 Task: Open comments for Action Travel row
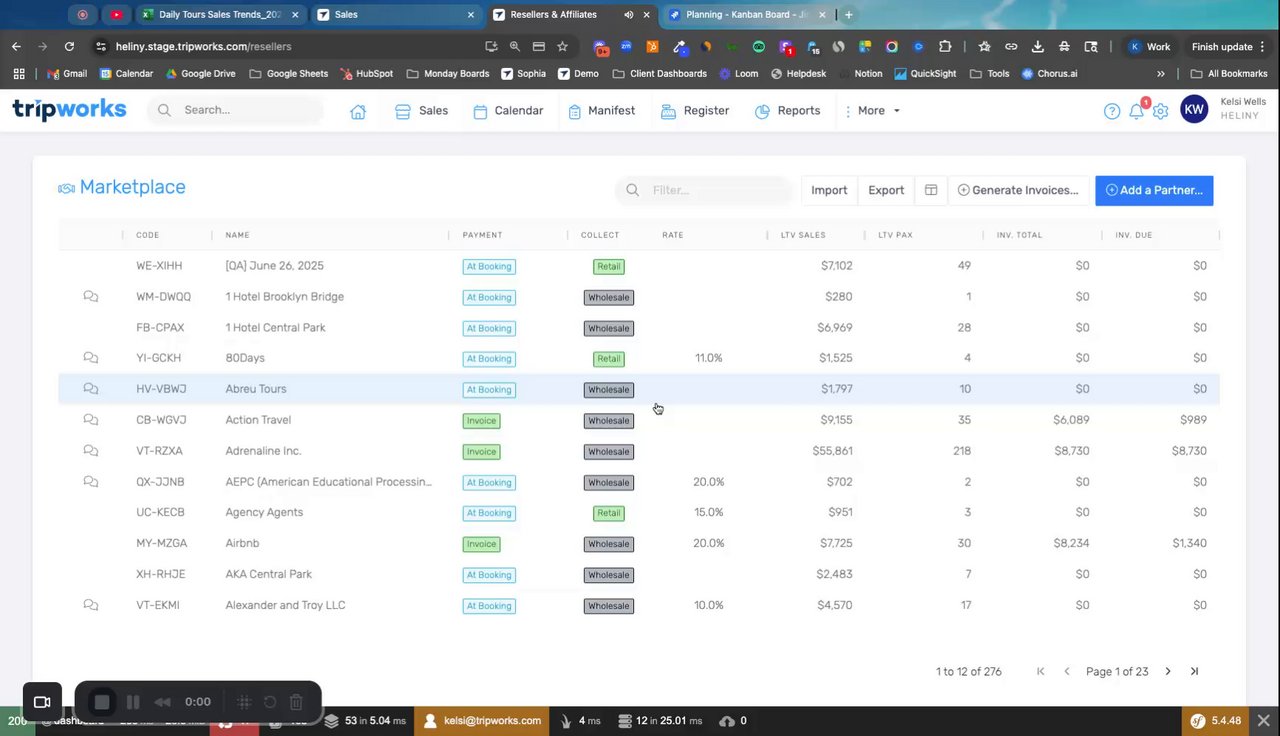tap(91, 420)
